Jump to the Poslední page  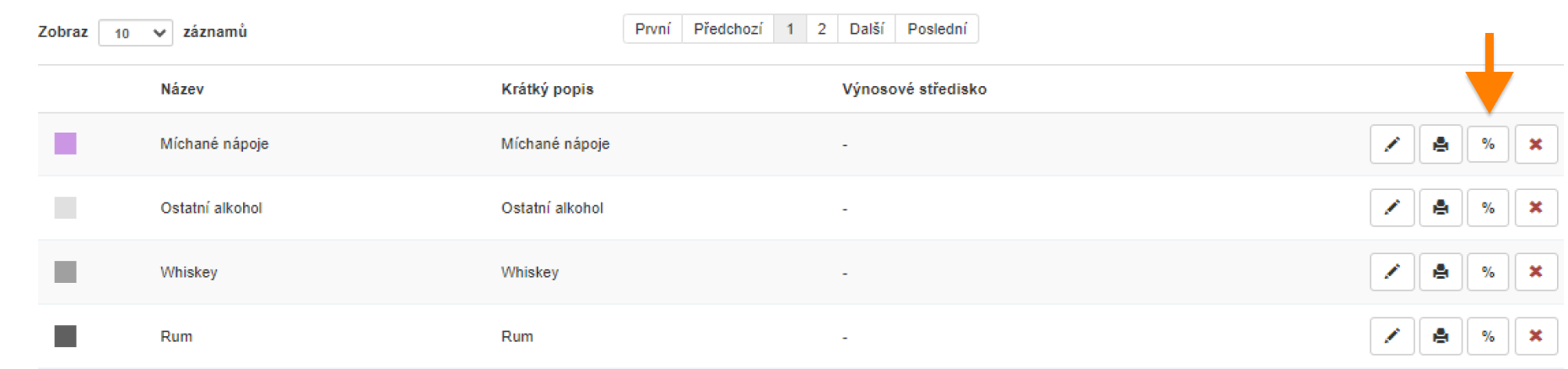pyautogui.click(x=937, y=29)
